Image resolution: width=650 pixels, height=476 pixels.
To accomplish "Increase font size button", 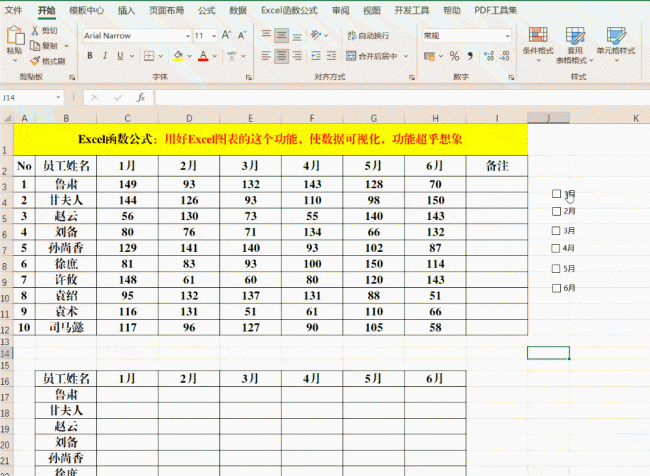I will coord(226,35).
